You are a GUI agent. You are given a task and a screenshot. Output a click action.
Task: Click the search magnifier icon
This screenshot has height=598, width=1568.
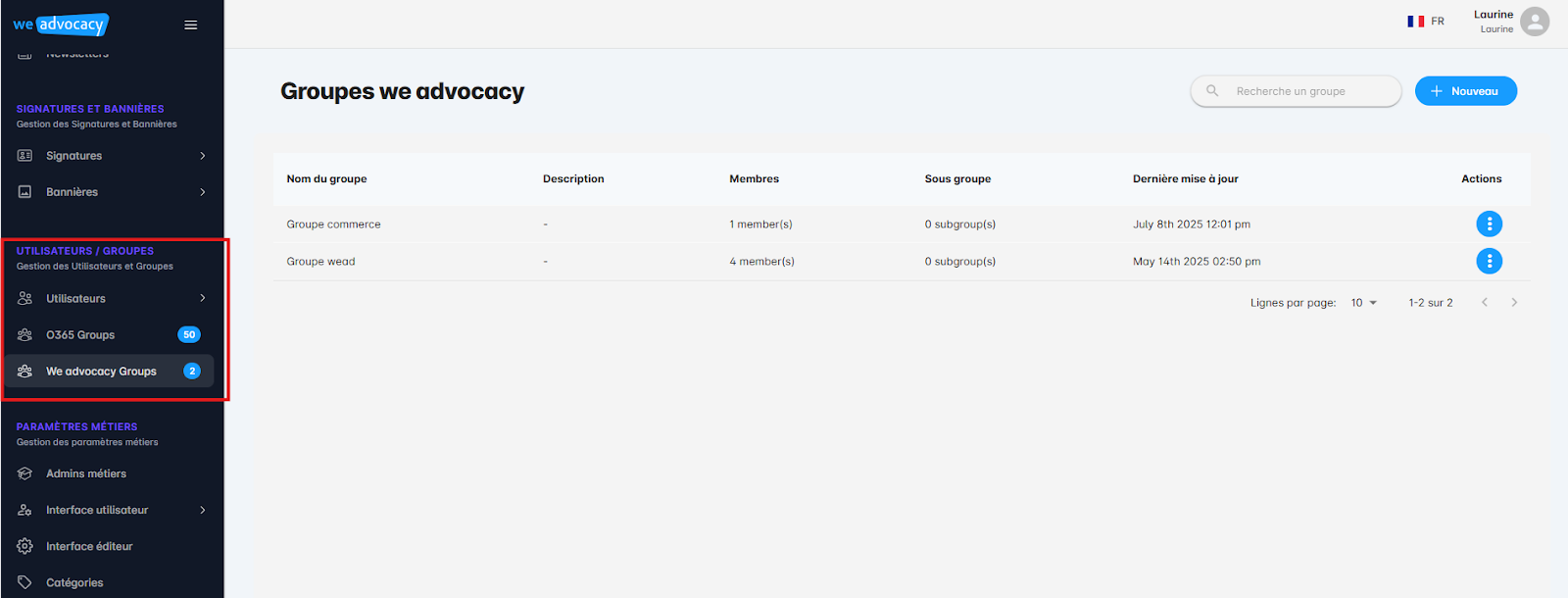[1212, 91]
